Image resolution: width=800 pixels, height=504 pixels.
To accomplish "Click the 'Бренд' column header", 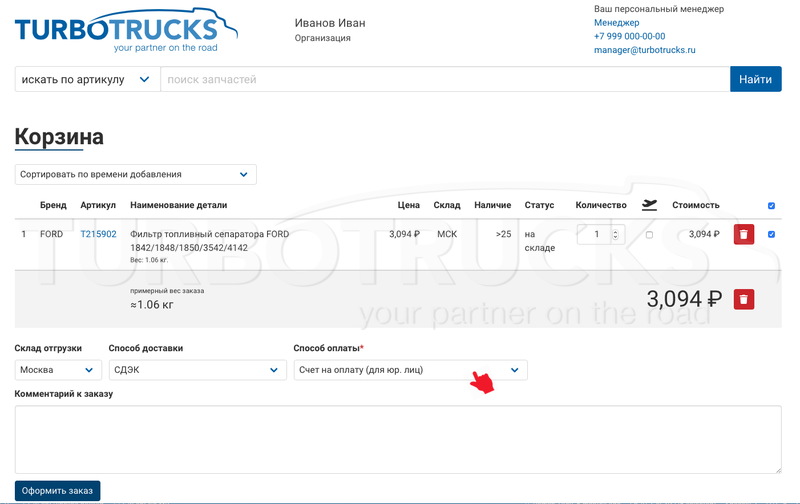I will (53, 205).
